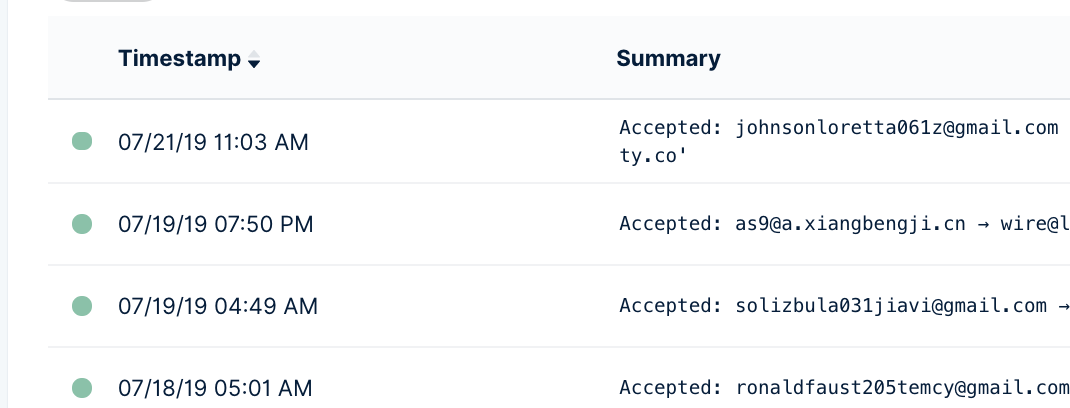Click the arrow after solizbula031jiavi@gmail.com

click(x=1064, y=306)
